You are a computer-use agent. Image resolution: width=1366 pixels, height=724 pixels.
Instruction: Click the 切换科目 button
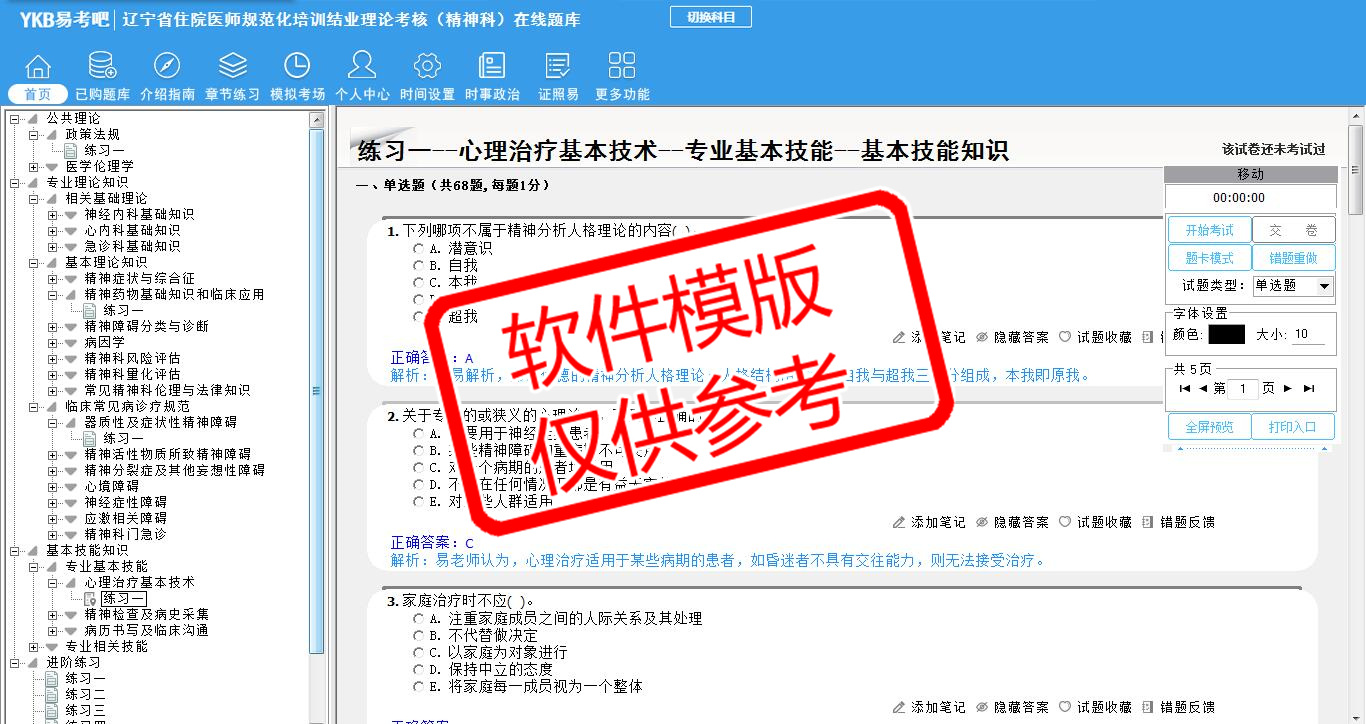click(x=710, y=17)
